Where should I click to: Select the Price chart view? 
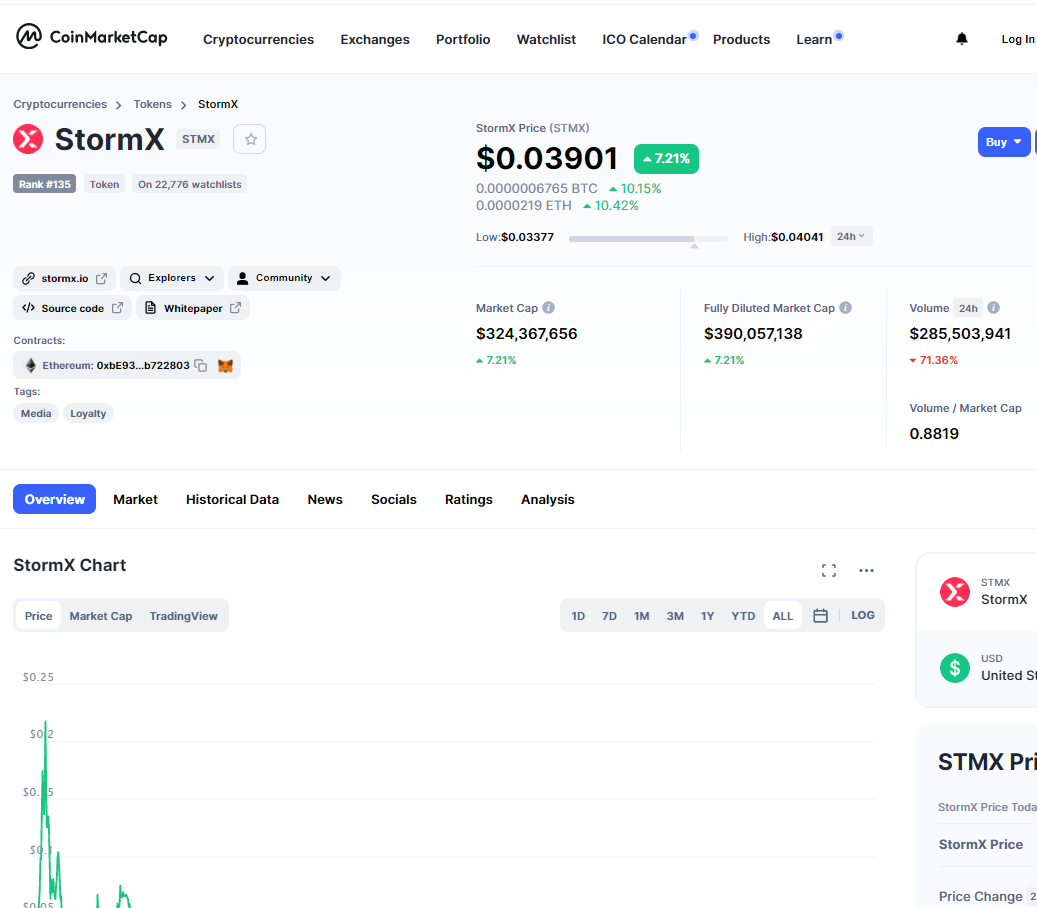click(x=38, y=616)
